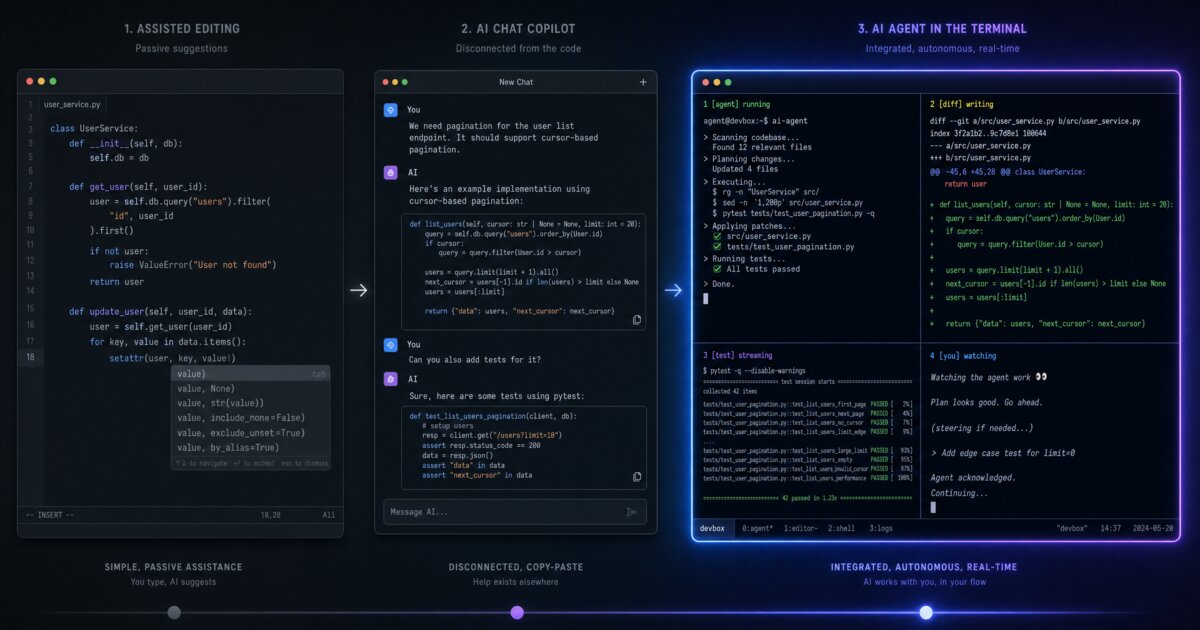Click the 14:37 clock in tmux status bar

(1110, 527)
